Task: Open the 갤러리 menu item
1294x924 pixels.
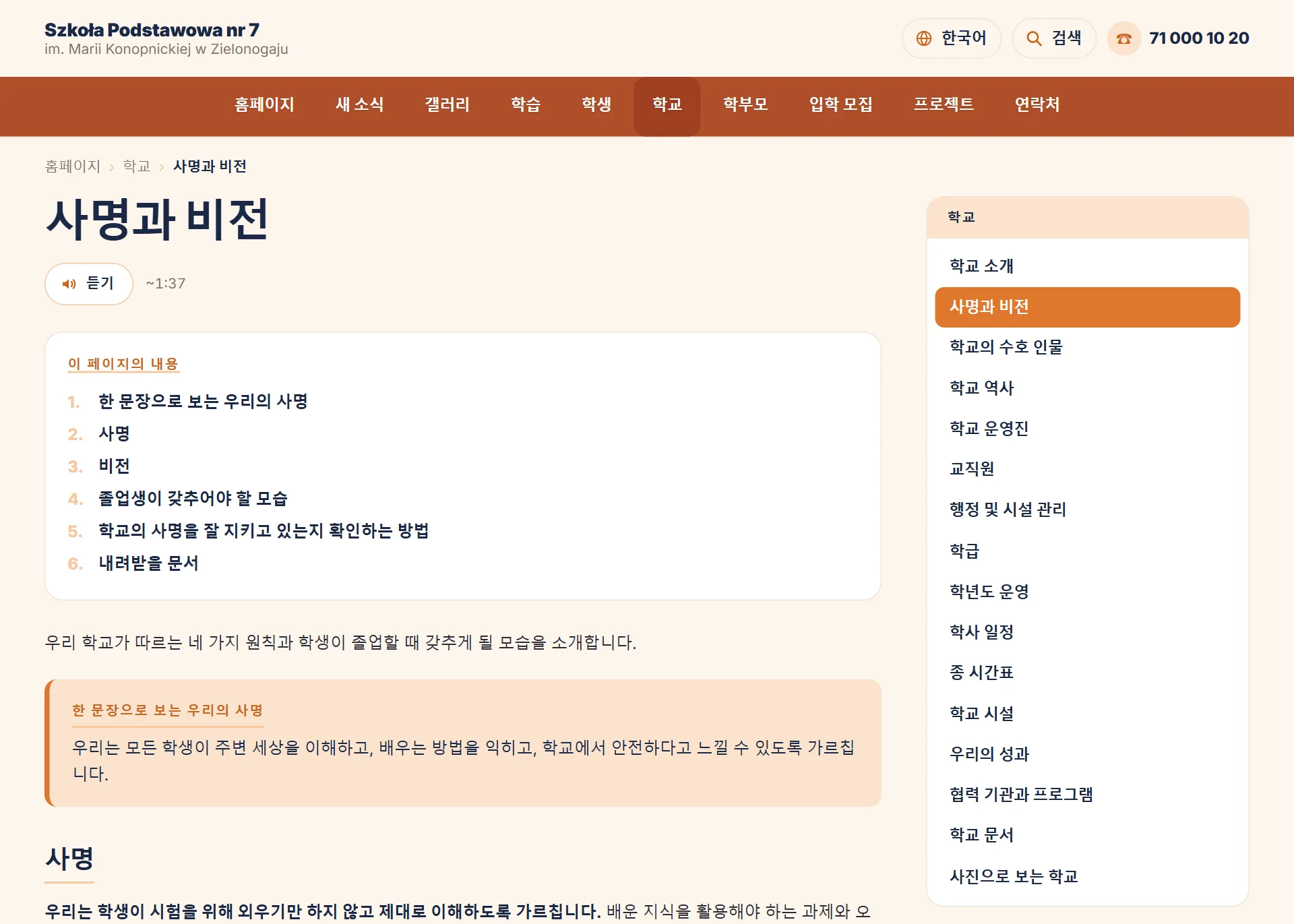Action: coord(447,104)
